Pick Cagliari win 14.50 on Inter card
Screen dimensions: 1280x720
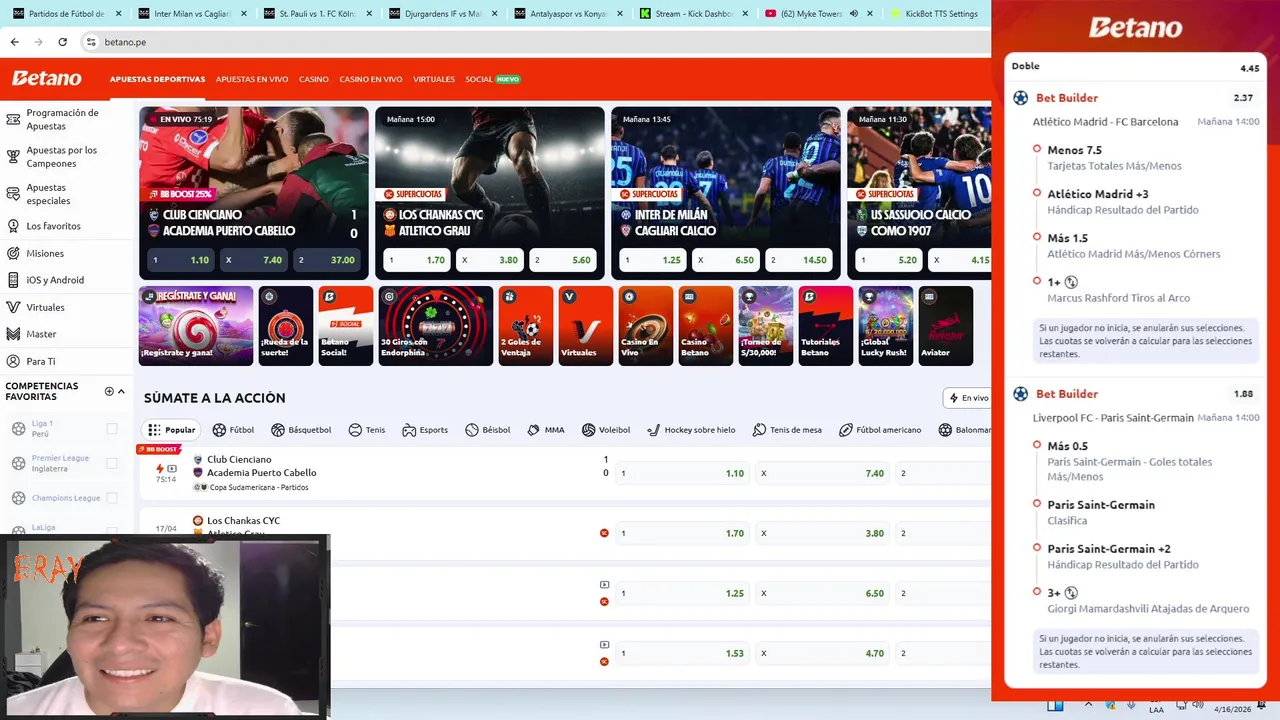point(799,260)
